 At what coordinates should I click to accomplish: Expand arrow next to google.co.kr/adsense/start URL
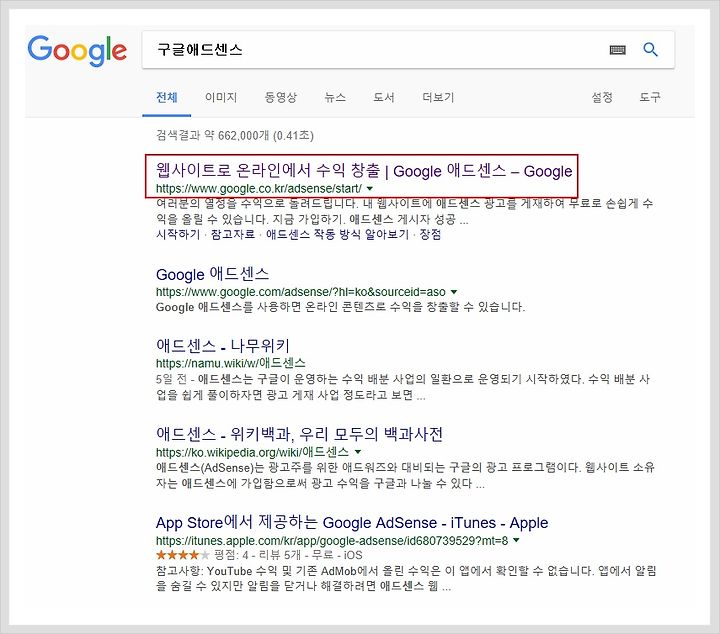[x=370, y=189]
